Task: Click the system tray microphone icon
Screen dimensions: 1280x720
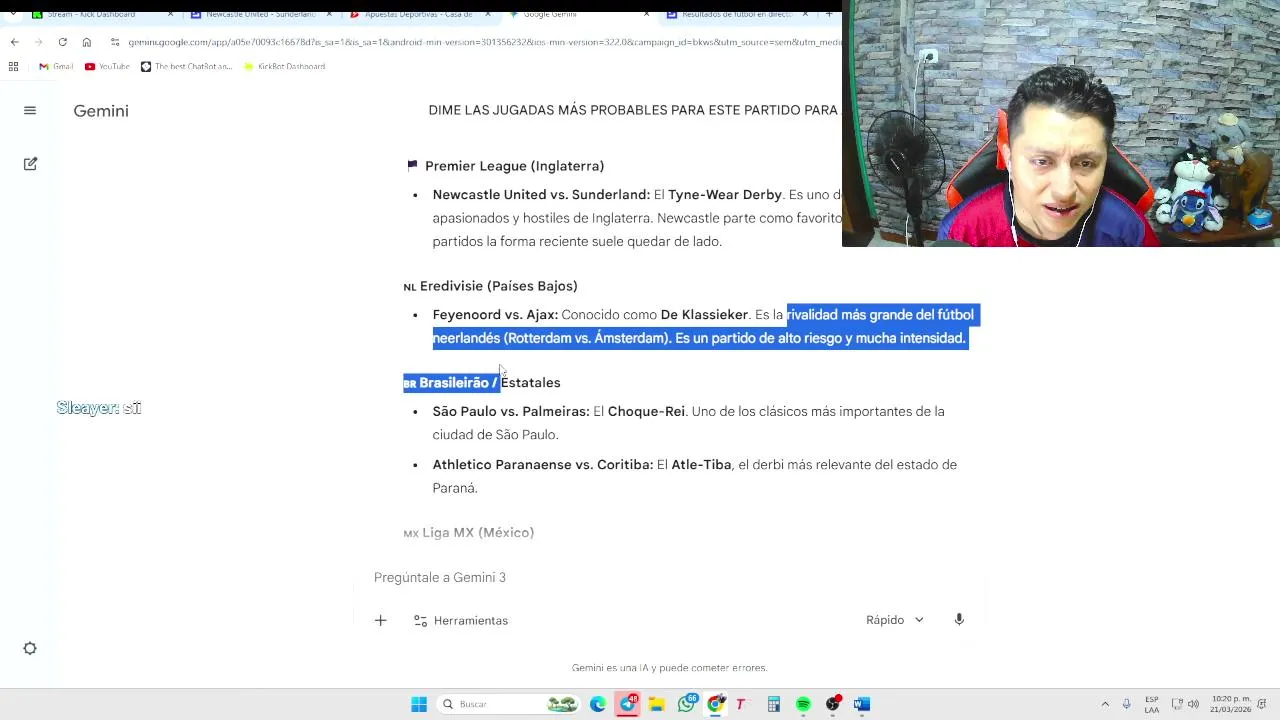Action: [x=1127, y=704]
